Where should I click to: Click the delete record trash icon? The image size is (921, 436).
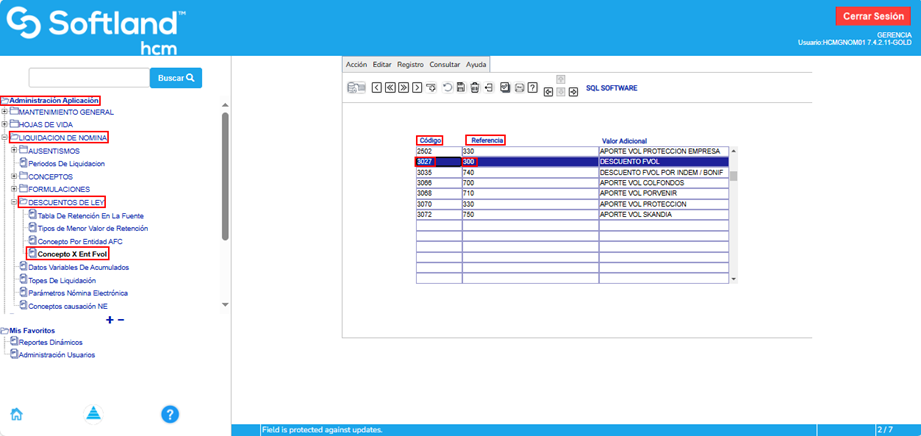point(474,88)
